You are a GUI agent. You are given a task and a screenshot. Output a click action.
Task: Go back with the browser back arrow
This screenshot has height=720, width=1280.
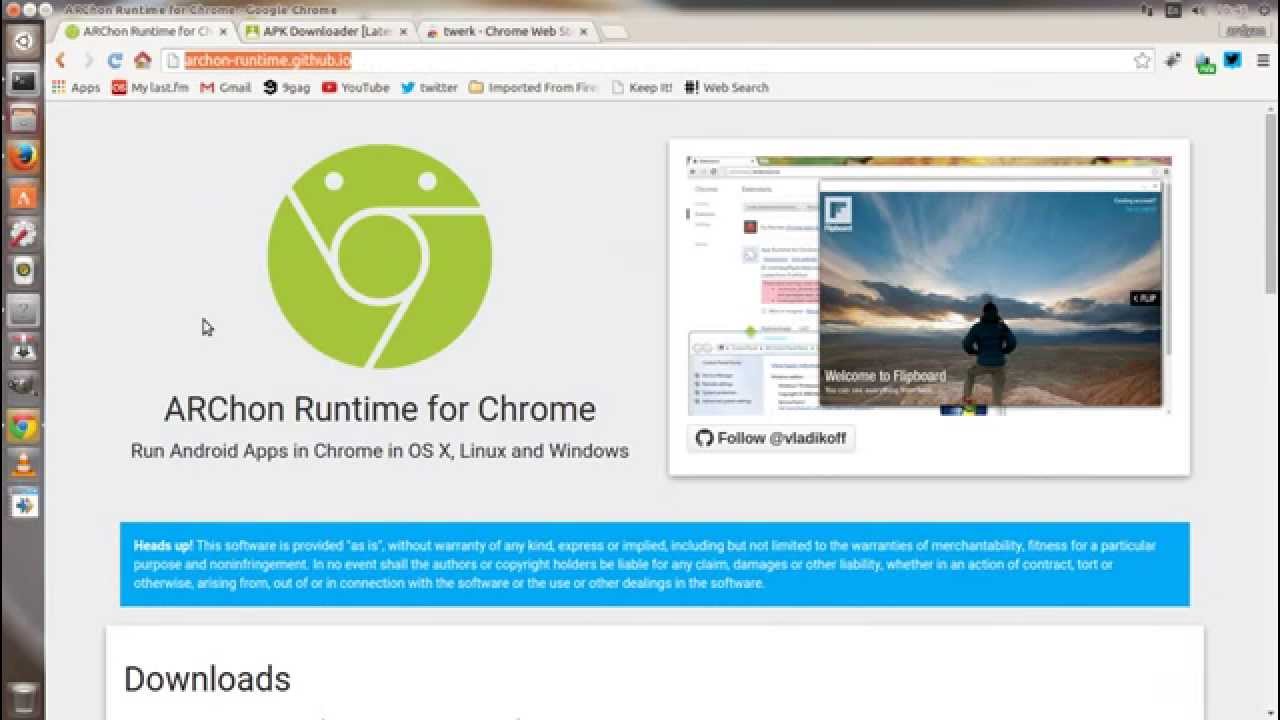click(60, 60)
